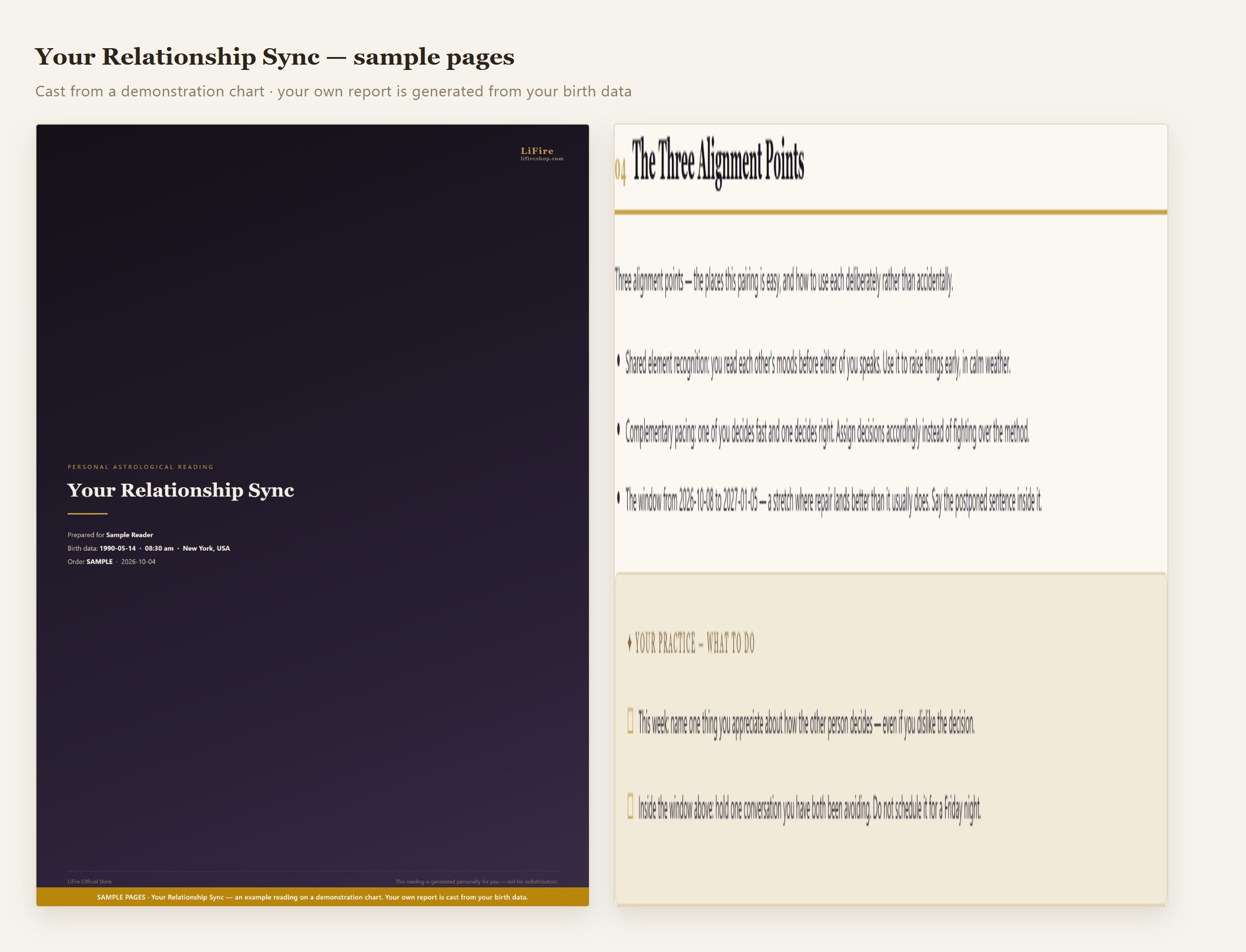Check the 'This week: name one thing' checkbox
The image size is (1246, 952).
[630, 721]
